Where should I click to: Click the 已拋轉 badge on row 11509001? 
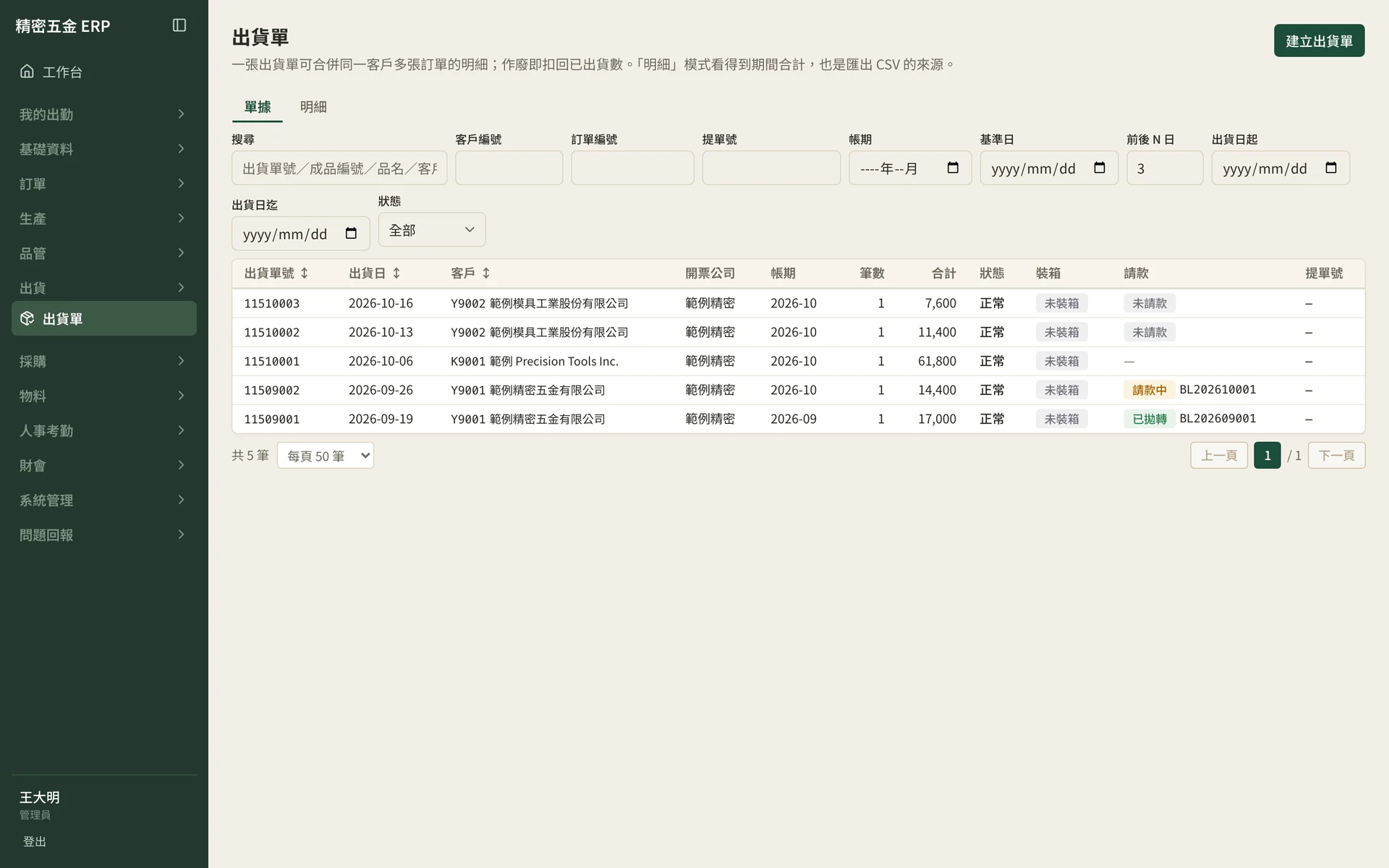point(1150,419)
